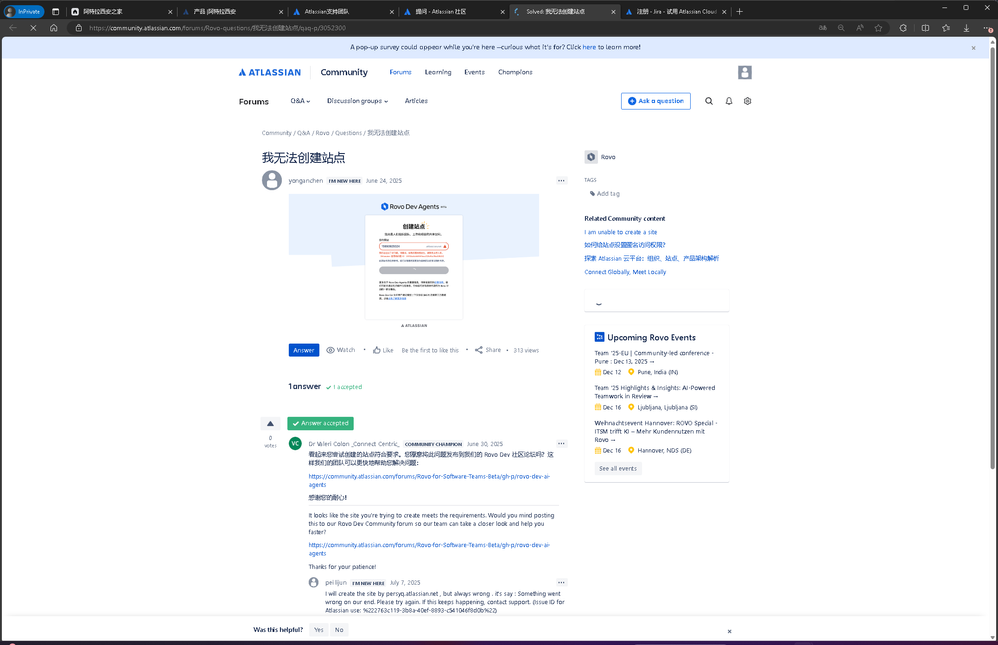
Task: Open browser downloads icon
Action: click(966, 28)
